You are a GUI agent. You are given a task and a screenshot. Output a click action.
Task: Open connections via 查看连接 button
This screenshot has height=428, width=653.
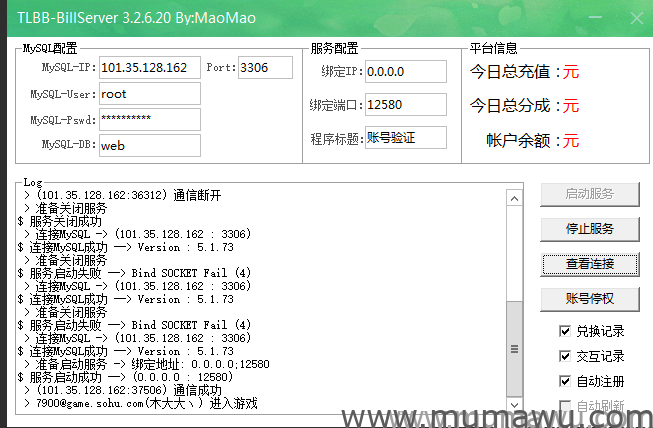[x=590, y=264]
